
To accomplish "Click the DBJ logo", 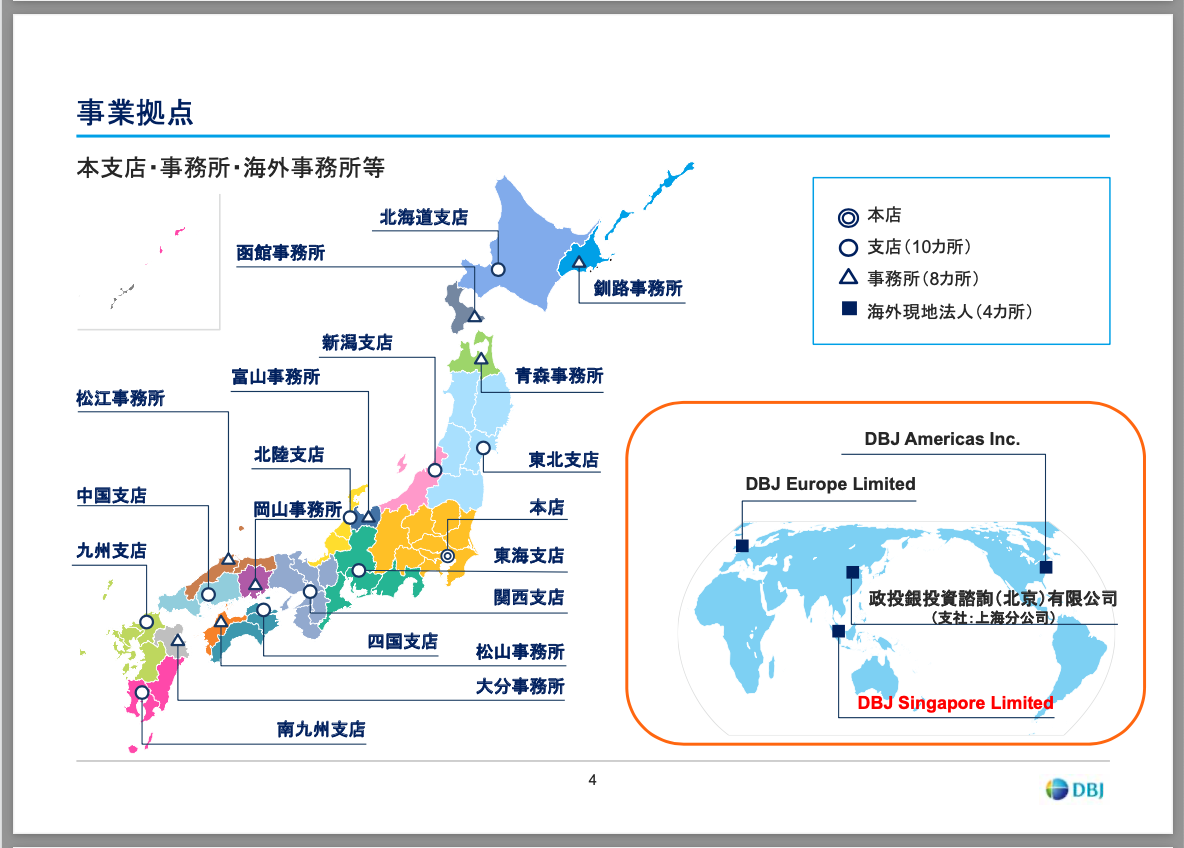I will click(x=1075, y=790).
